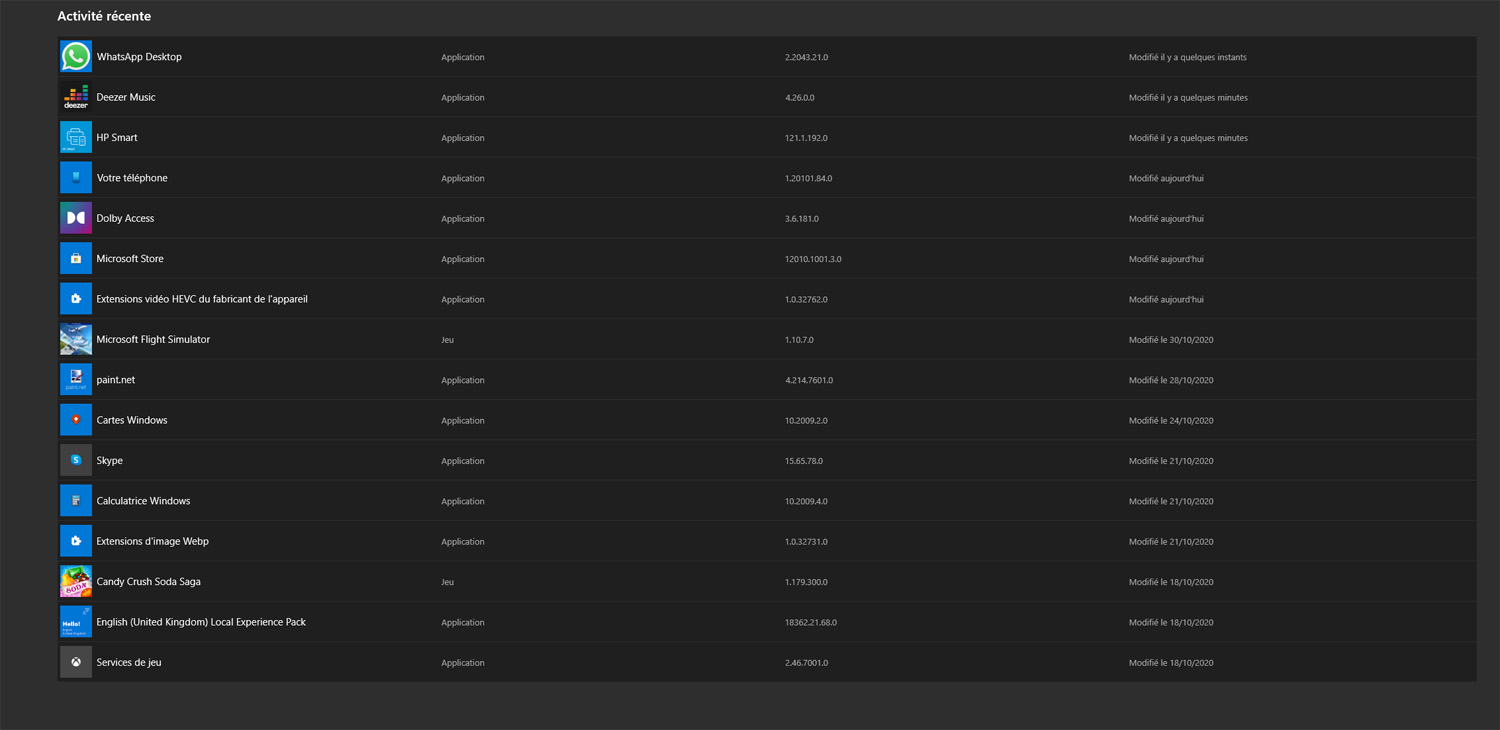
Task: Select Services de jeu name text
Action: pos(129,662)
